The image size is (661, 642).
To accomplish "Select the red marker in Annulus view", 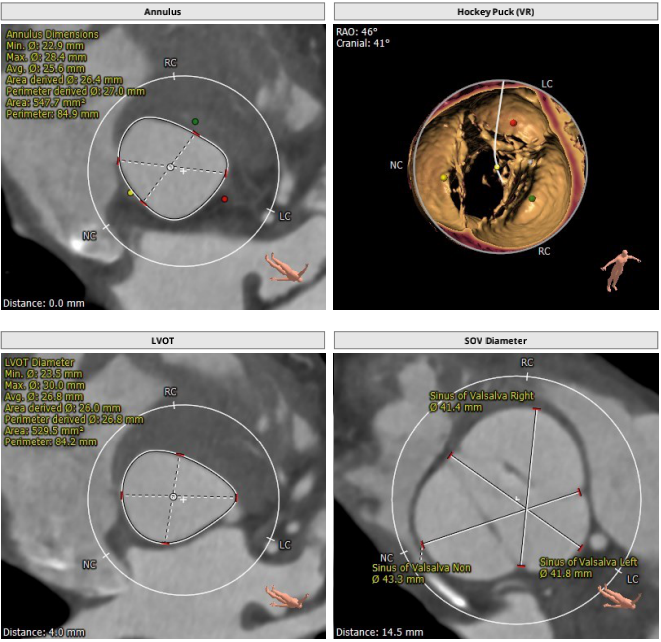I will click(x=225, y=199).
